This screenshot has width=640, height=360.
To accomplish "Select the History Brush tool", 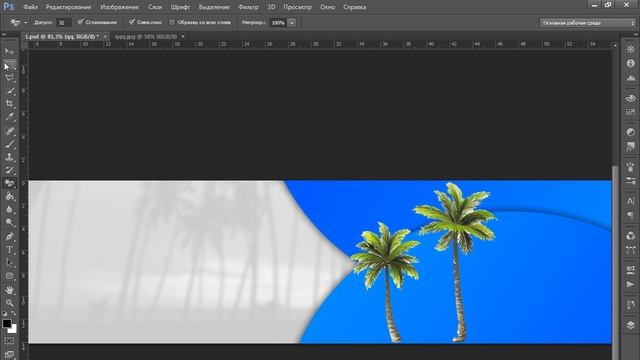I will point(9,170).
